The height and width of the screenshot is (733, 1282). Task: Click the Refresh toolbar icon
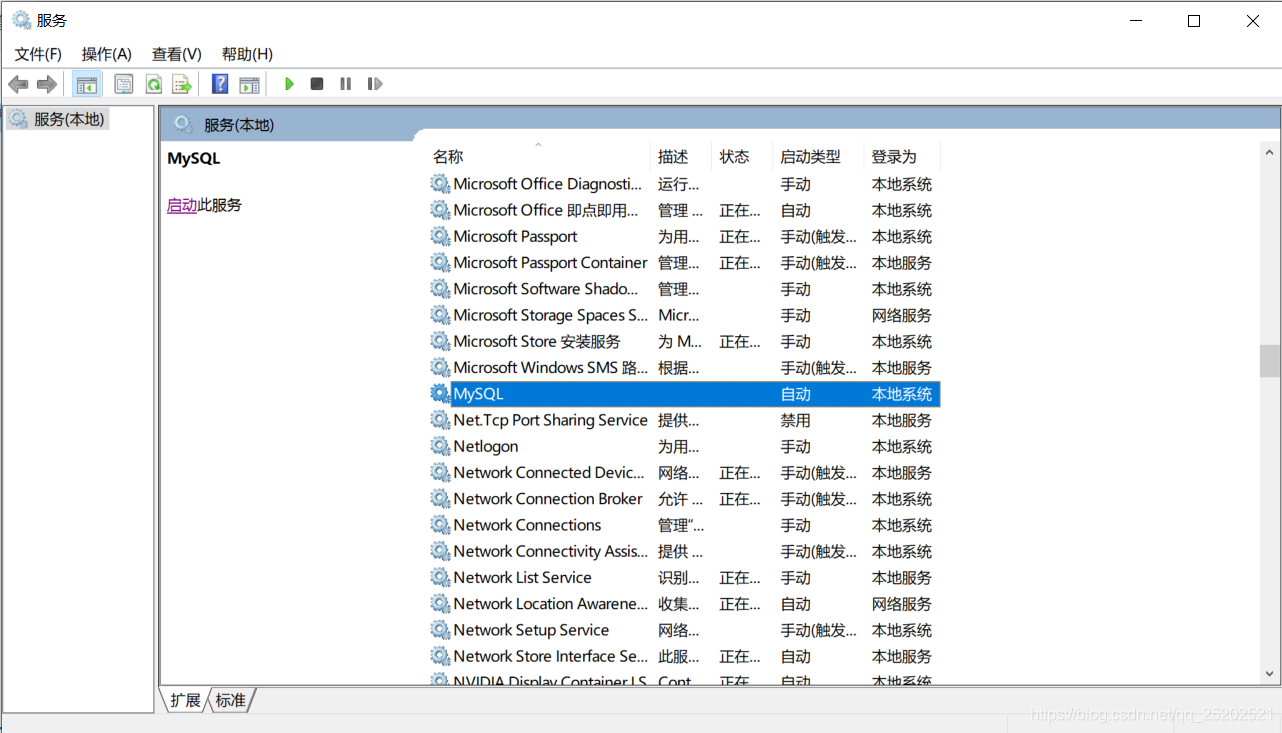[x=153, y=84]
